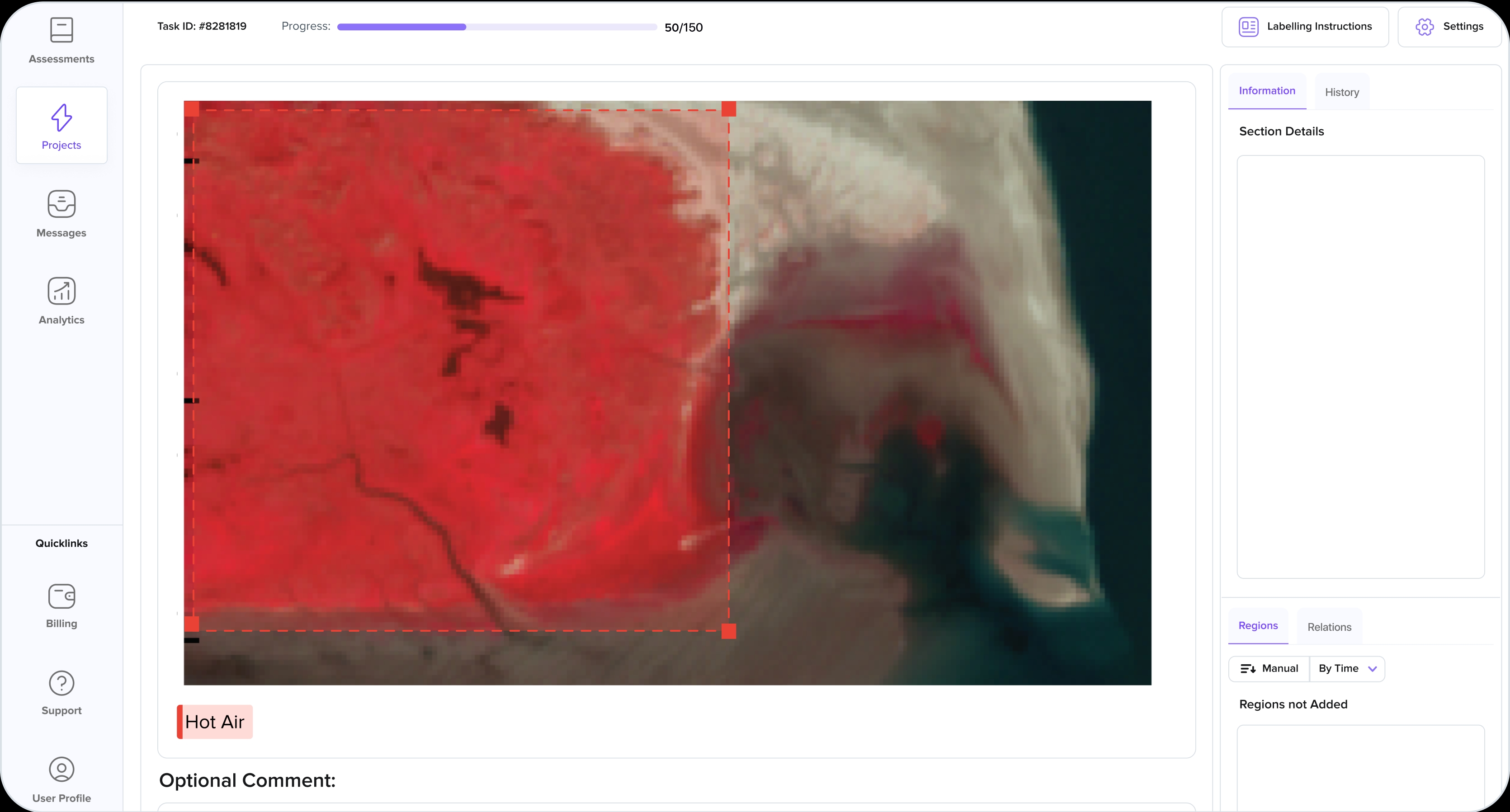The height and width of the screenshot is (812, 1510).
Task: Switch to the Relations tab
Action: [x=1329, y=627]
